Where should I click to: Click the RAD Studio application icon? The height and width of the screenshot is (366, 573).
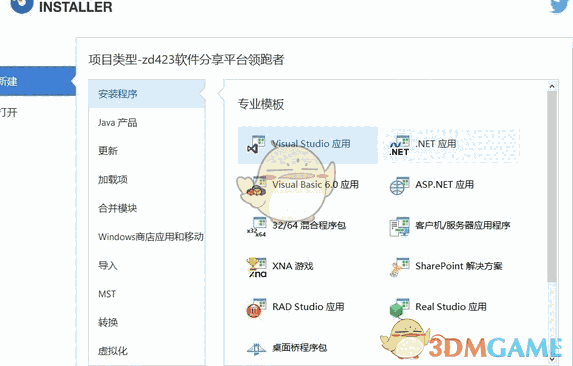point(256,308)
